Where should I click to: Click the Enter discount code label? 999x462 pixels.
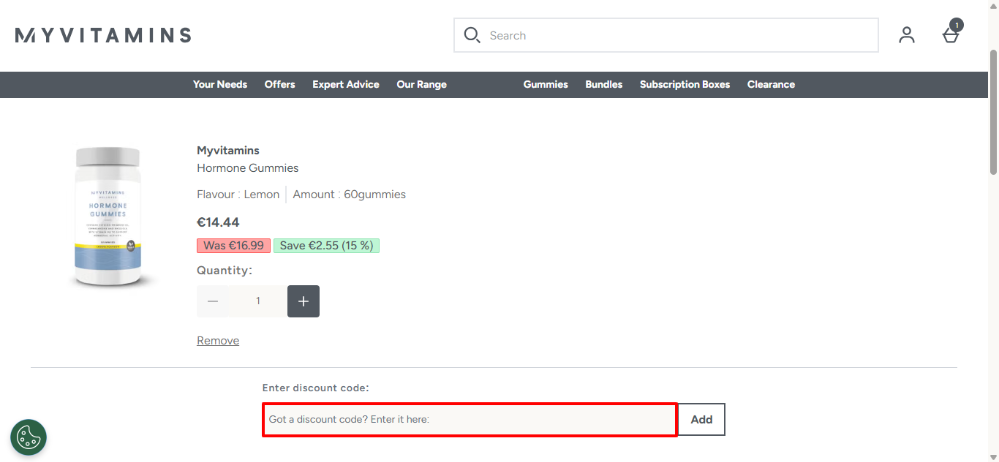coord(315,387)
